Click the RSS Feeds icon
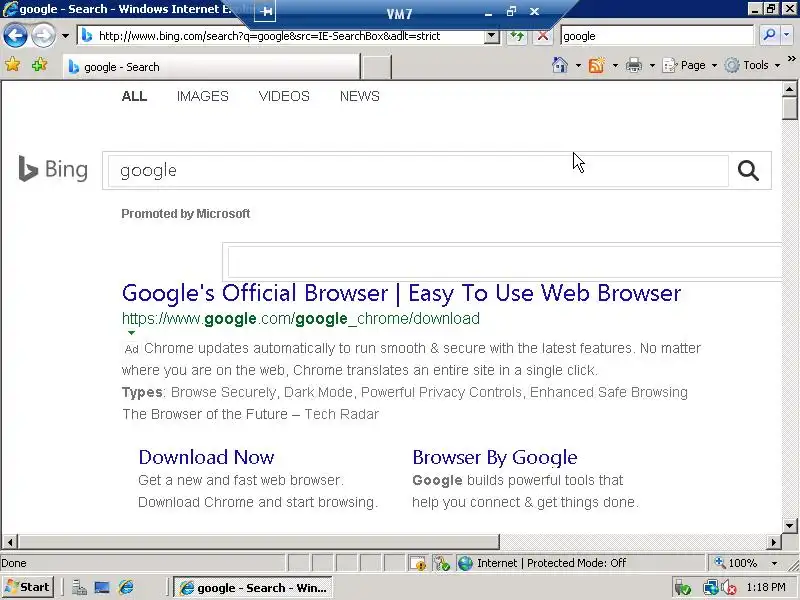The height and width of the screenshot is (600, 800). pos(596,65)
